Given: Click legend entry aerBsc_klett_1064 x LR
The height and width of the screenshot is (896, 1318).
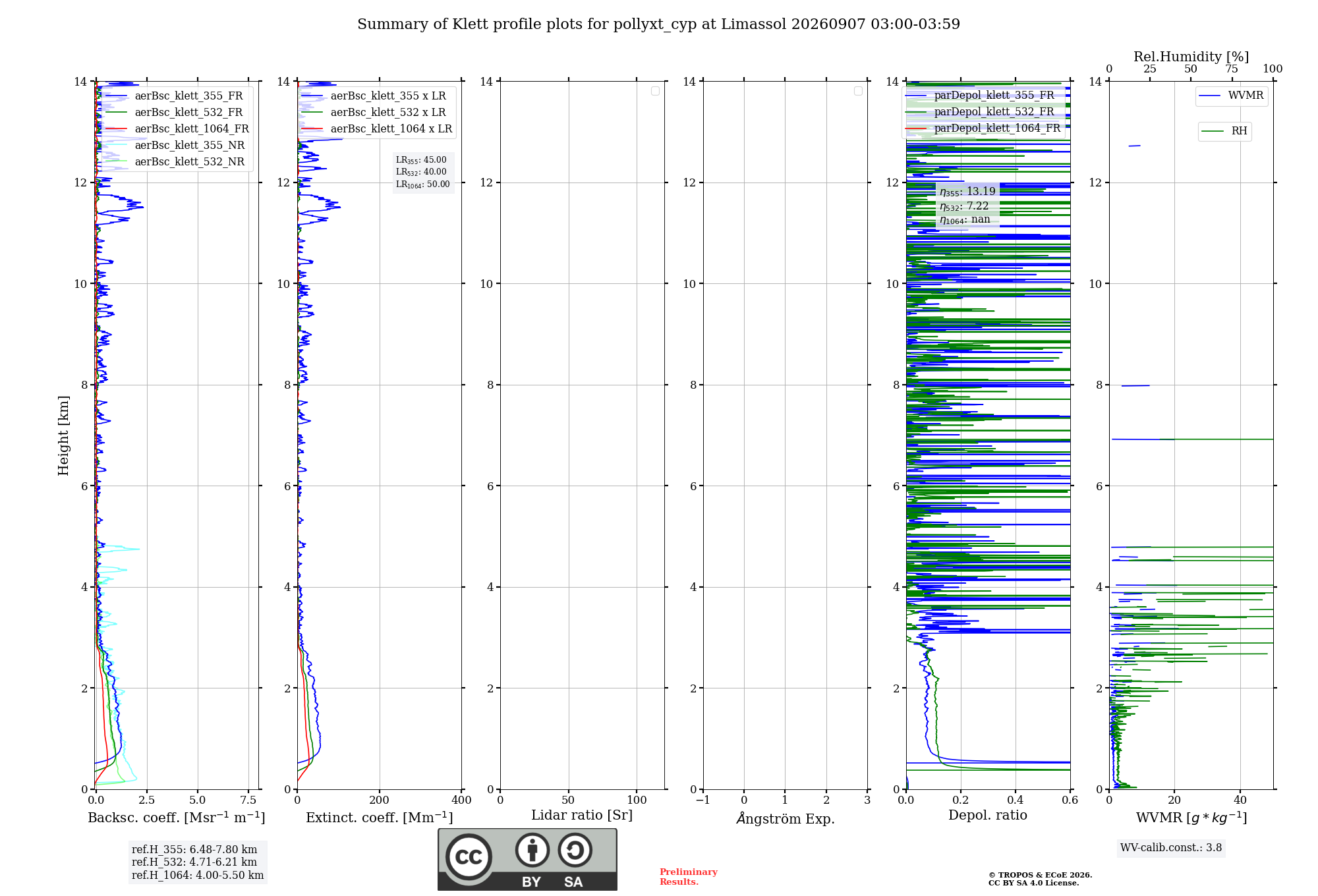Looking at the screenshot, I should point(376,129).
